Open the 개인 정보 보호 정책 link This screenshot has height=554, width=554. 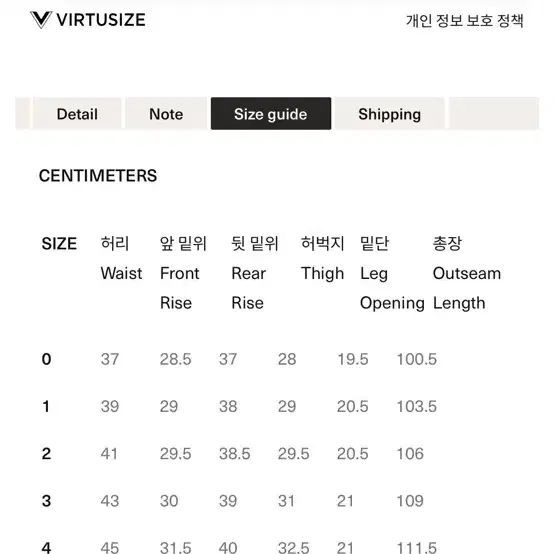pos(465,20)
